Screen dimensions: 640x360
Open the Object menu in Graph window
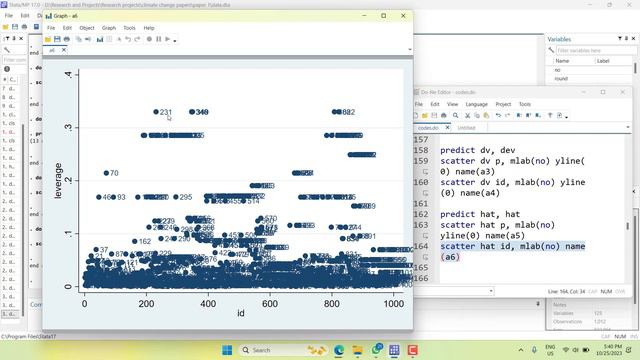87,28
